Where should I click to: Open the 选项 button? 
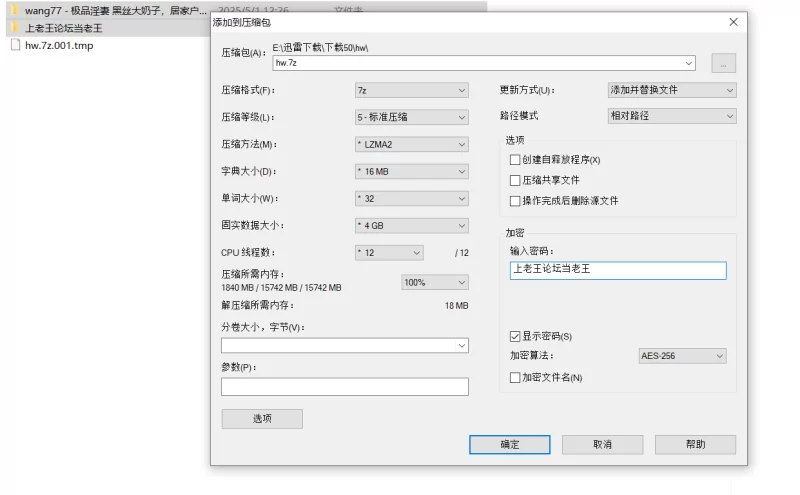pyautogui.click(x=261, y=419)
